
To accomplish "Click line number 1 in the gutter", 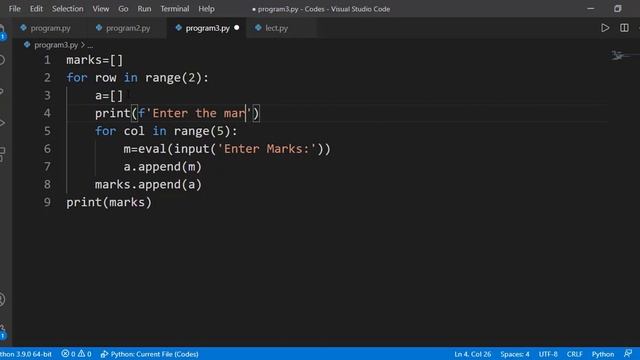I will pos(47,60).
